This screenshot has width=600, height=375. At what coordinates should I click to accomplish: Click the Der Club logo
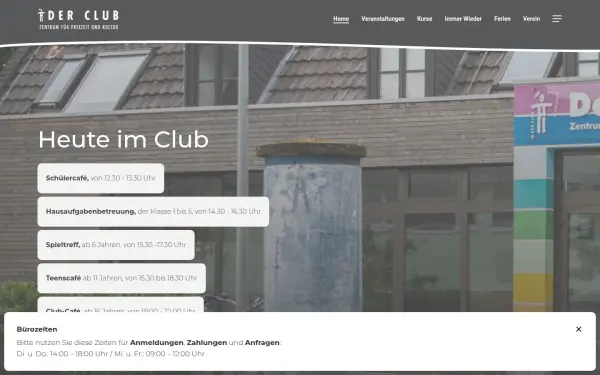click(x=78, y=19)
